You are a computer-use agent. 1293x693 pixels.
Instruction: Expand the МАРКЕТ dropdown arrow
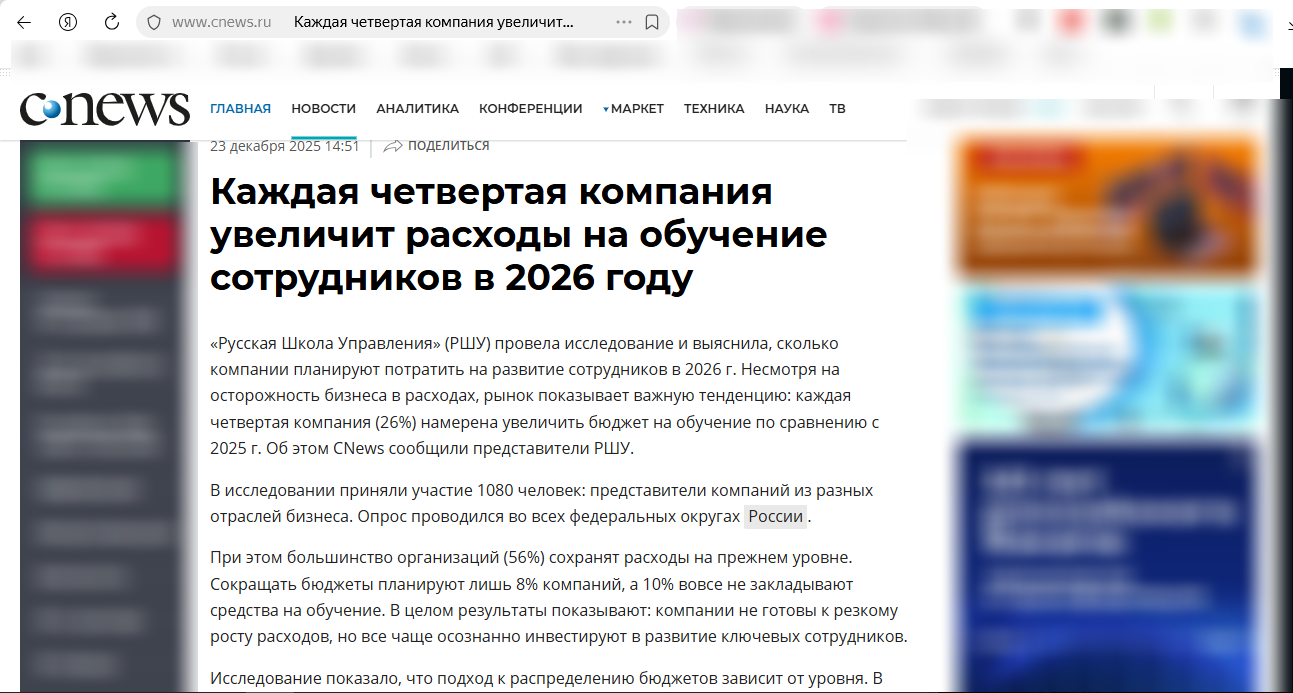pos(606,109)
